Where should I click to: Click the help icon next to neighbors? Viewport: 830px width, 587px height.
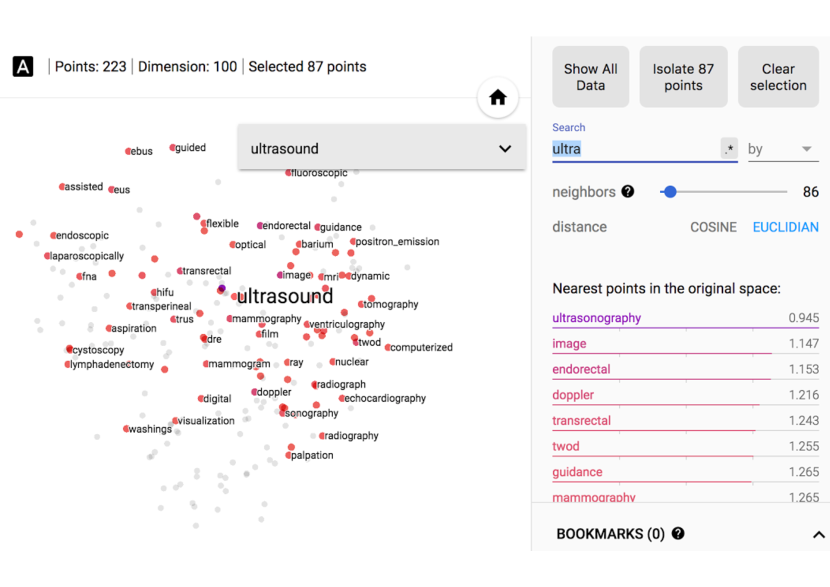[627, 191]
